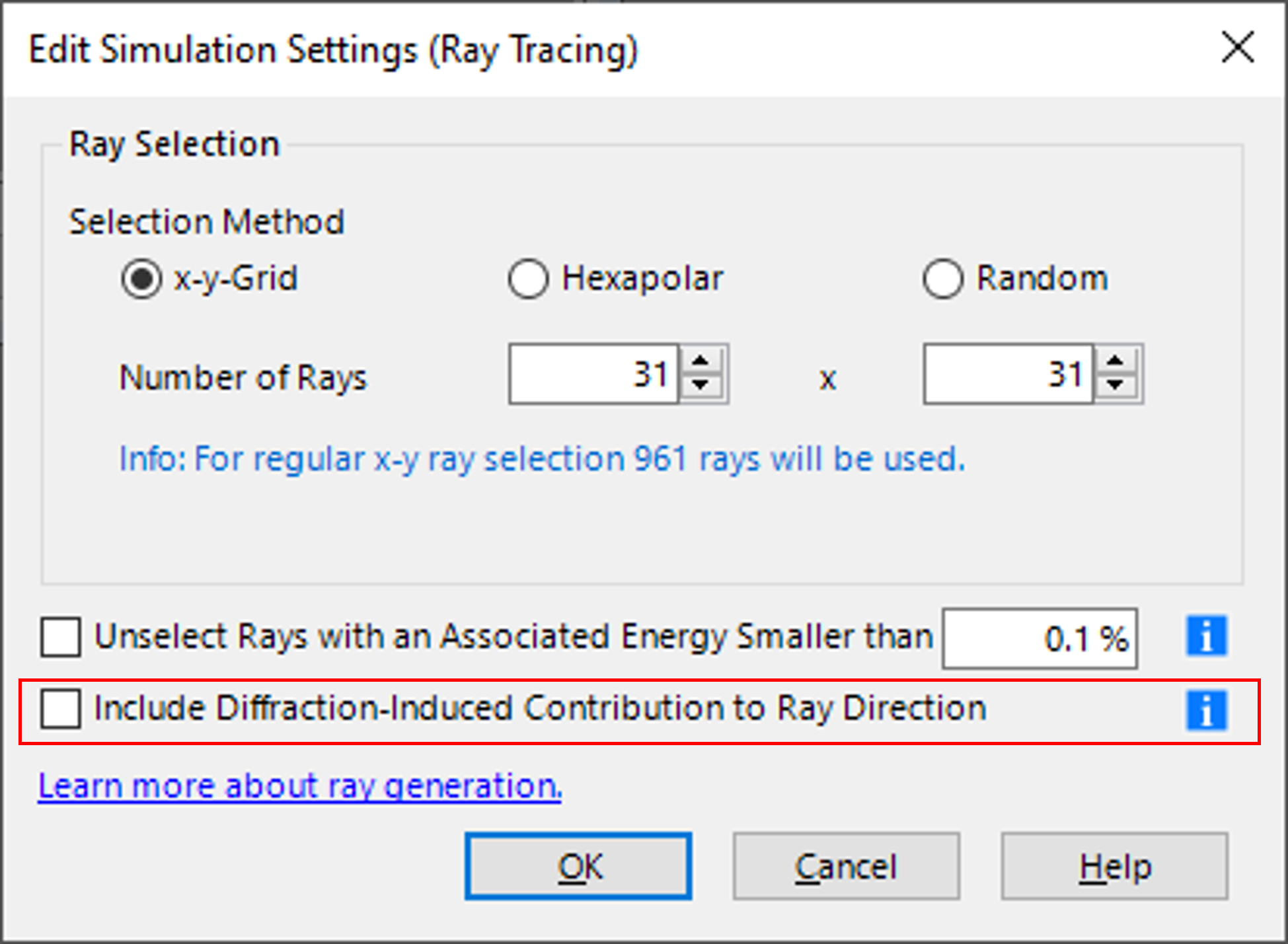Viewport: 1288px width, 944px height.
Task: Decrease first Number of Rays value
Action: click(x=701, y=385)
